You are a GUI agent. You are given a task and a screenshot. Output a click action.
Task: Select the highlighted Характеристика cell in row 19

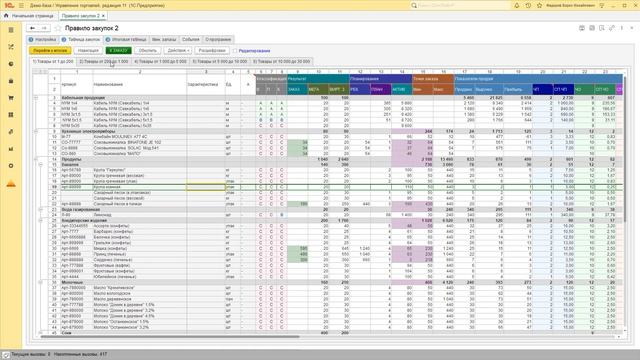click(206, 187)
